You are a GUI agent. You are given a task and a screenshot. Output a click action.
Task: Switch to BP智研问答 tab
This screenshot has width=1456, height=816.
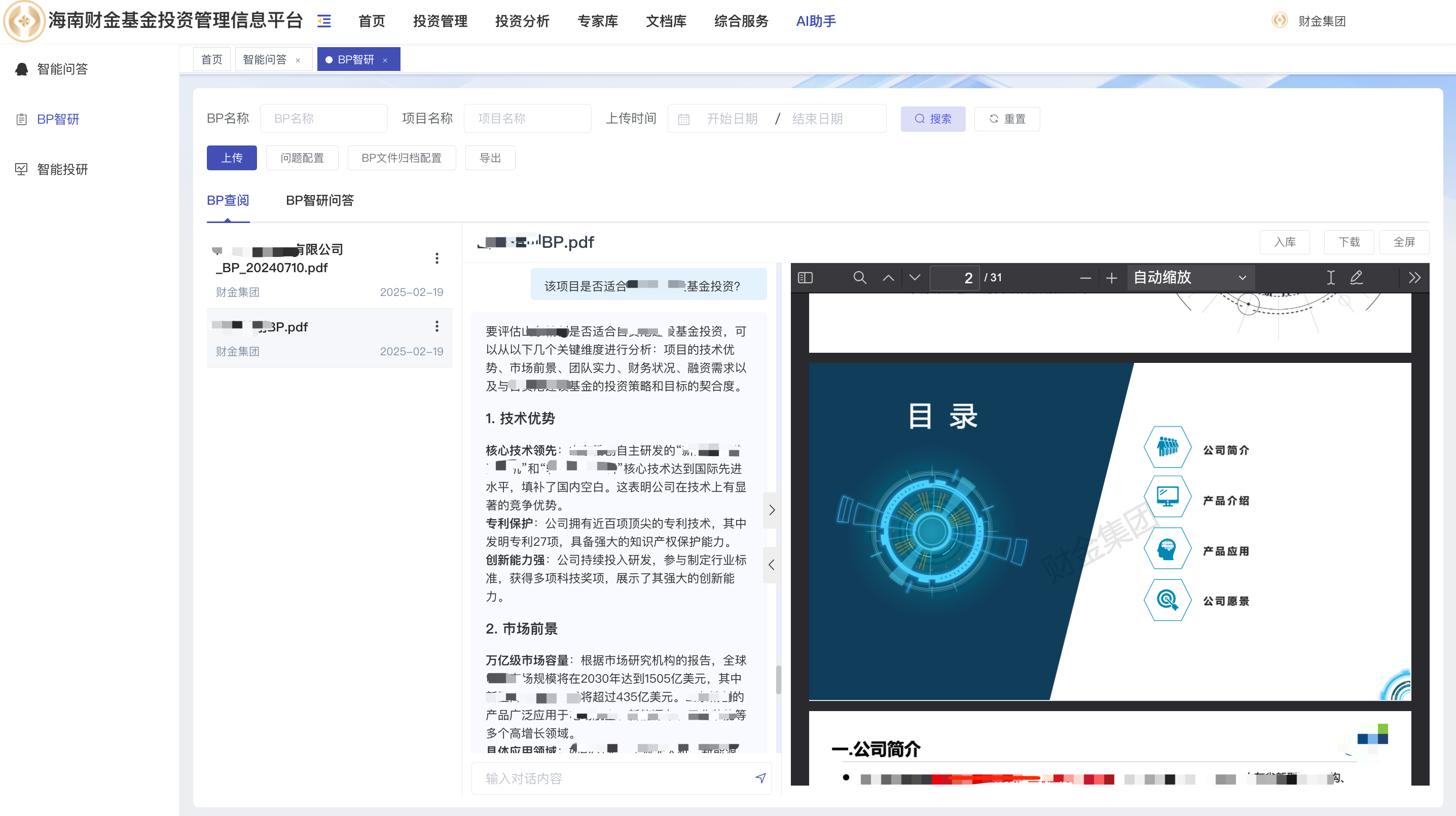point(319,200)
